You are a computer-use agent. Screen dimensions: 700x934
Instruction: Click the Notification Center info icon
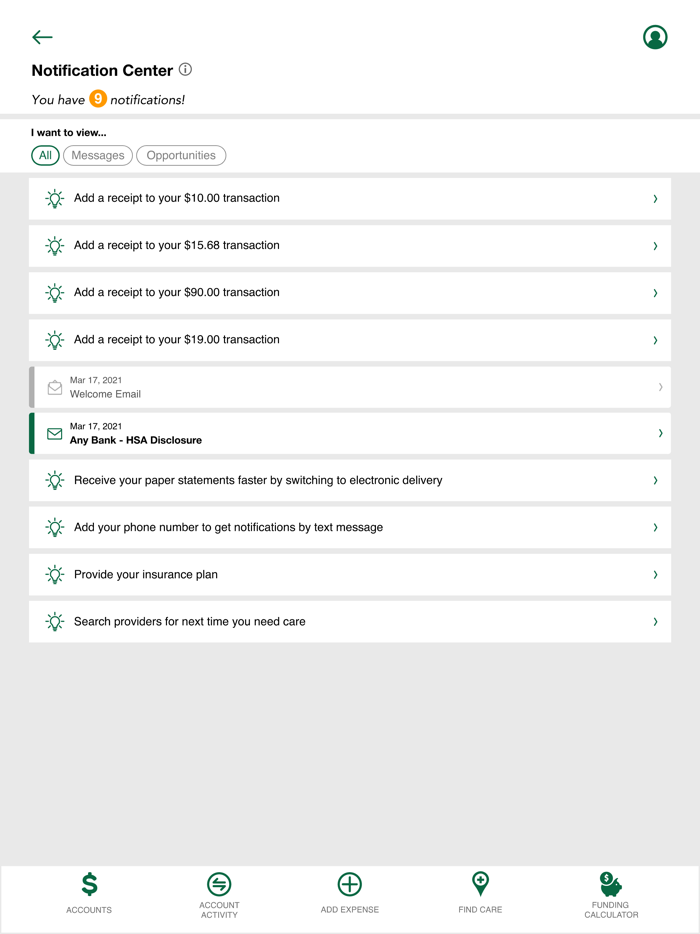click(186, 70)
